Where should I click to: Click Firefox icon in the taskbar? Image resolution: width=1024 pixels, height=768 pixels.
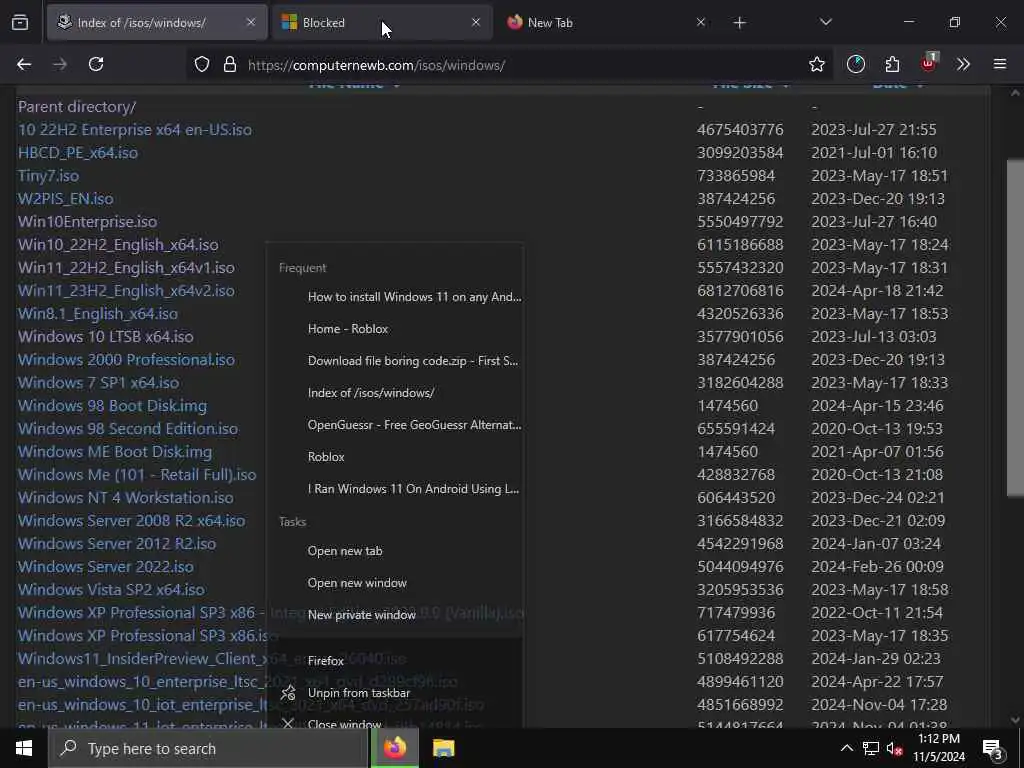[x=394, y=748]
